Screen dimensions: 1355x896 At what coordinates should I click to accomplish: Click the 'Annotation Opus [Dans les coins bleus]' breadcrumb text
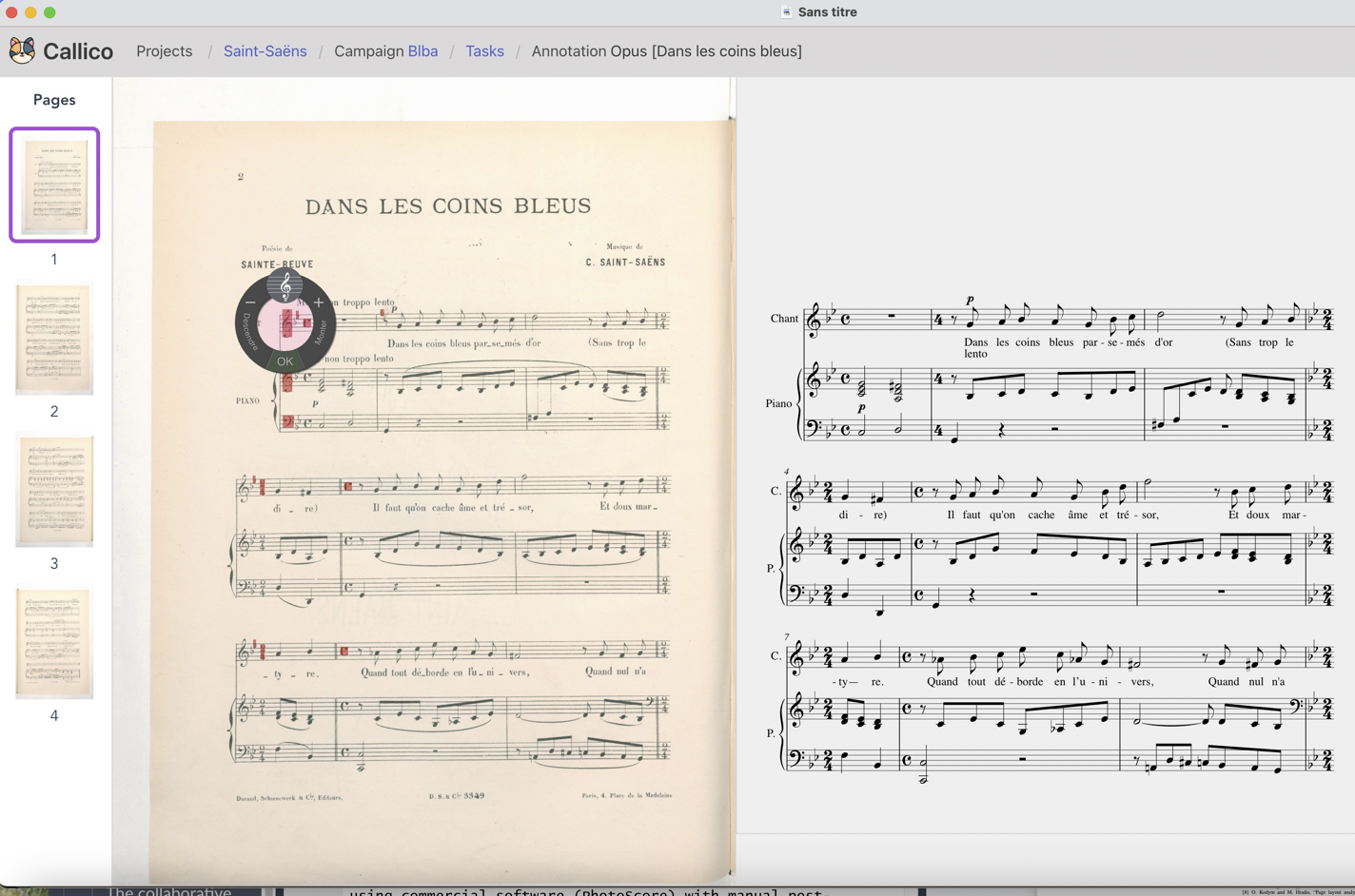[666, 51]
